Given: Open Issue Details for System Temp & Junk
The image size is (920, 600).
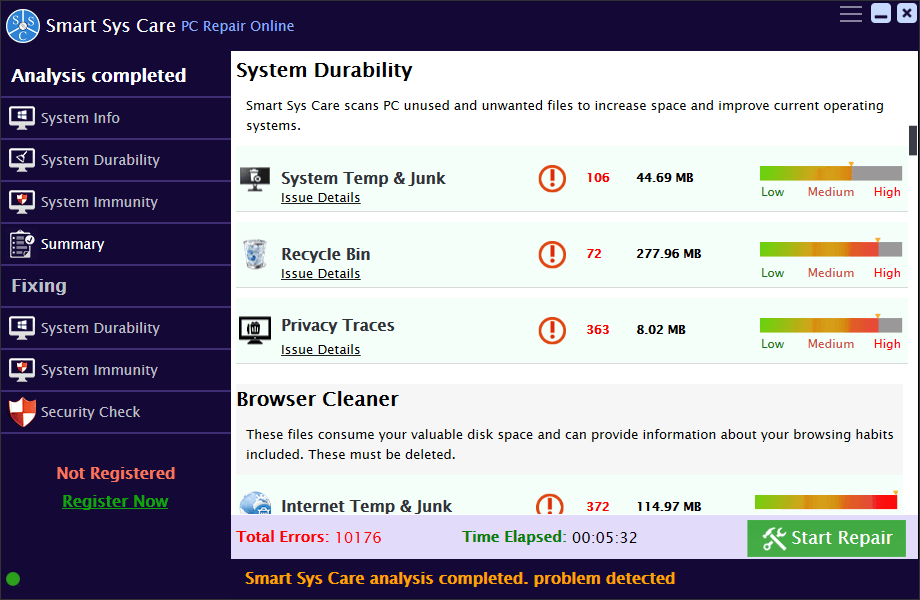Looking at the screenshot, I should click(320, 198).
